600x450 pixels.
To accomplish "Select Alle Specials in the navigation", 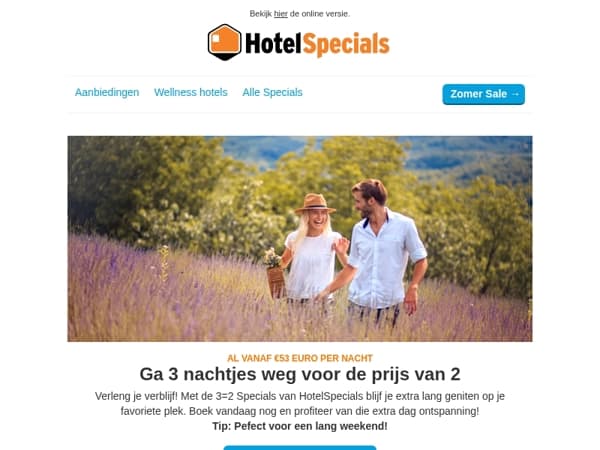I will pyautogui.click(x=272, y=92).
